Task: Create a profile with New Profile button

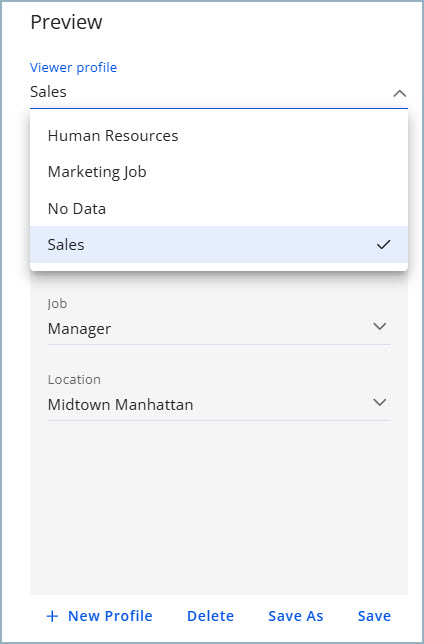Action: [x=99, y=616]
